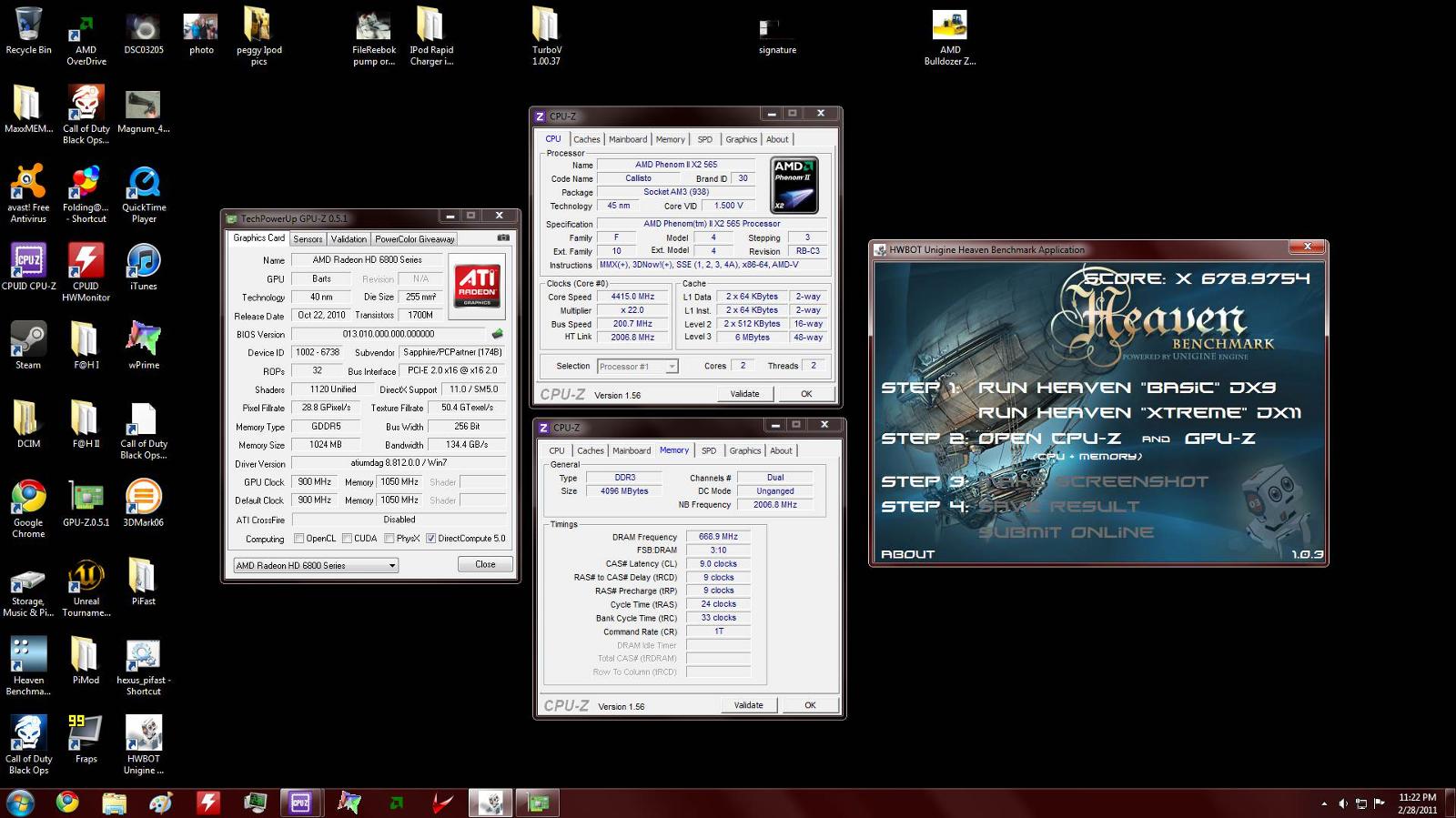Click RUN HEAVEN "XTREME" DX11 in HWBOT

tap(1139, 413)
